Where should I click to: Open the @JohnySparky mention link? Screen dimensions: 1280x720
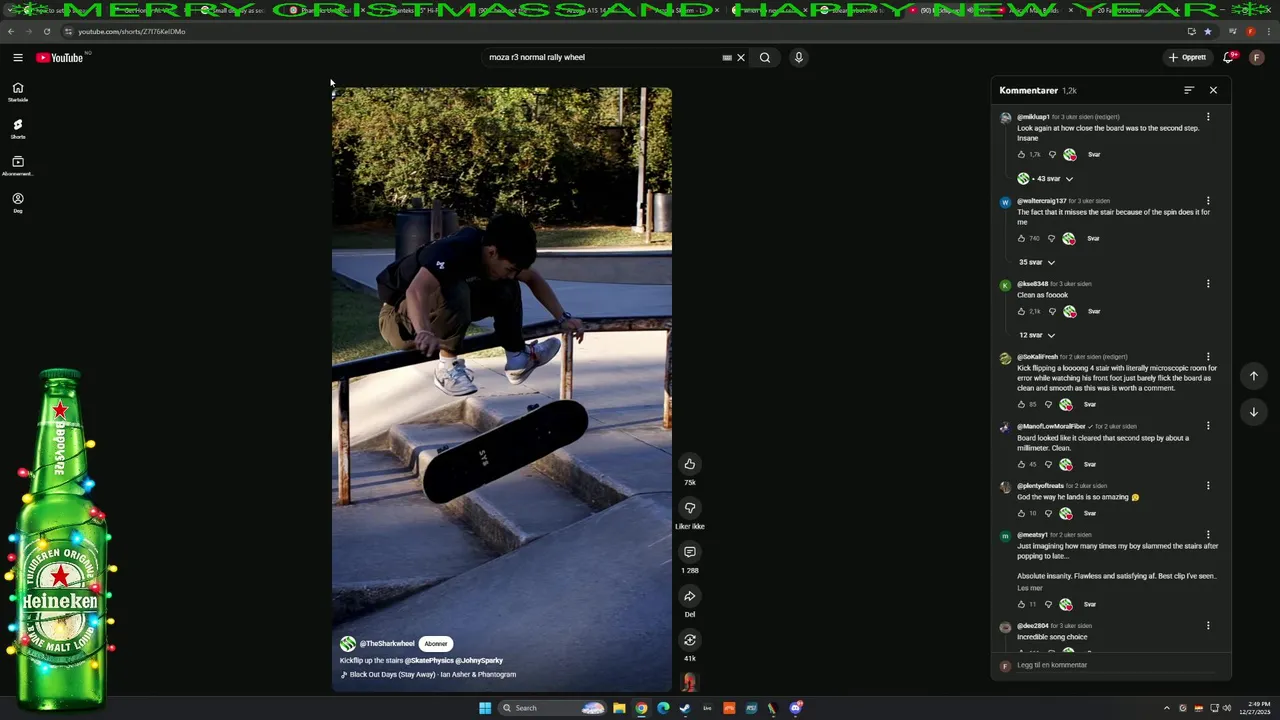tap(480, 661)
